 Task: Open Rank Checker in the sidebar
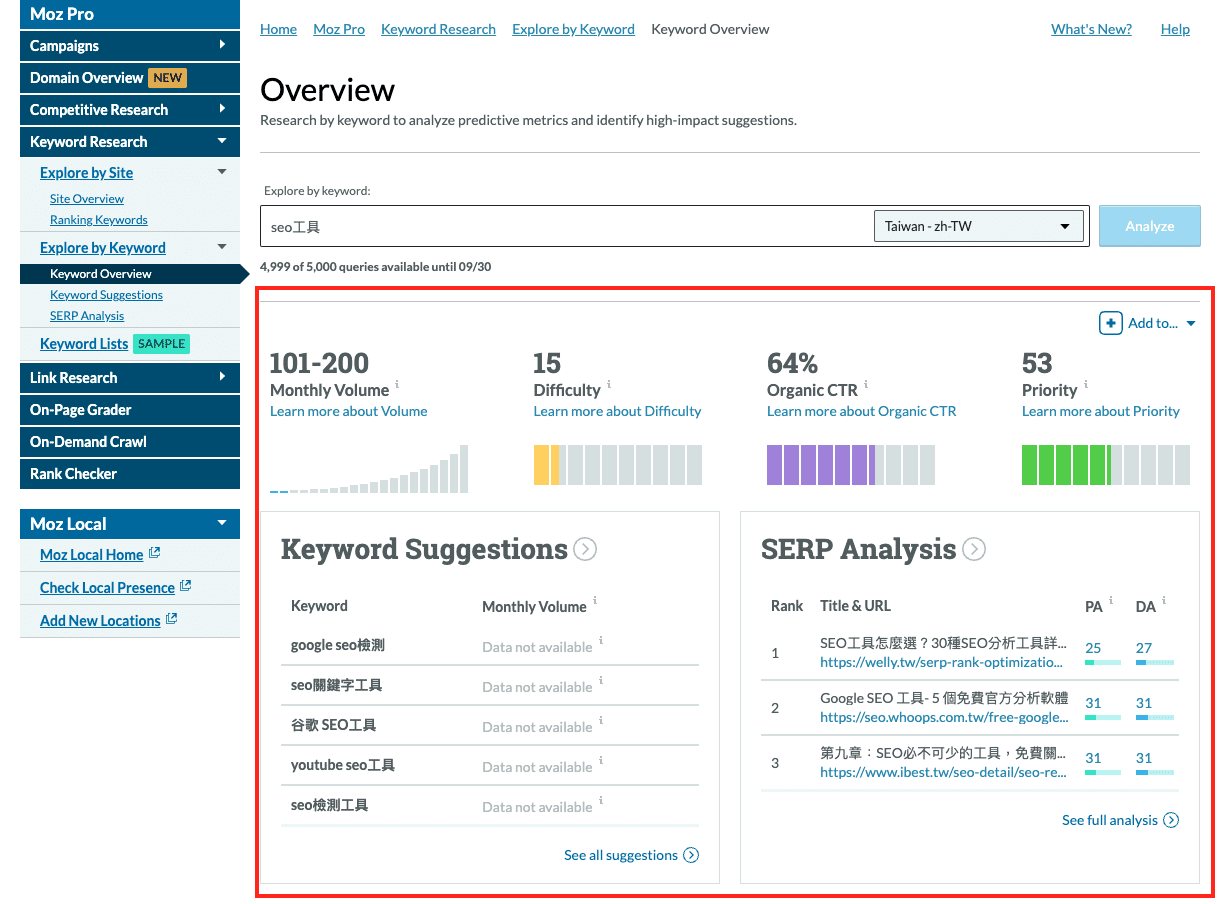point(74,473)
